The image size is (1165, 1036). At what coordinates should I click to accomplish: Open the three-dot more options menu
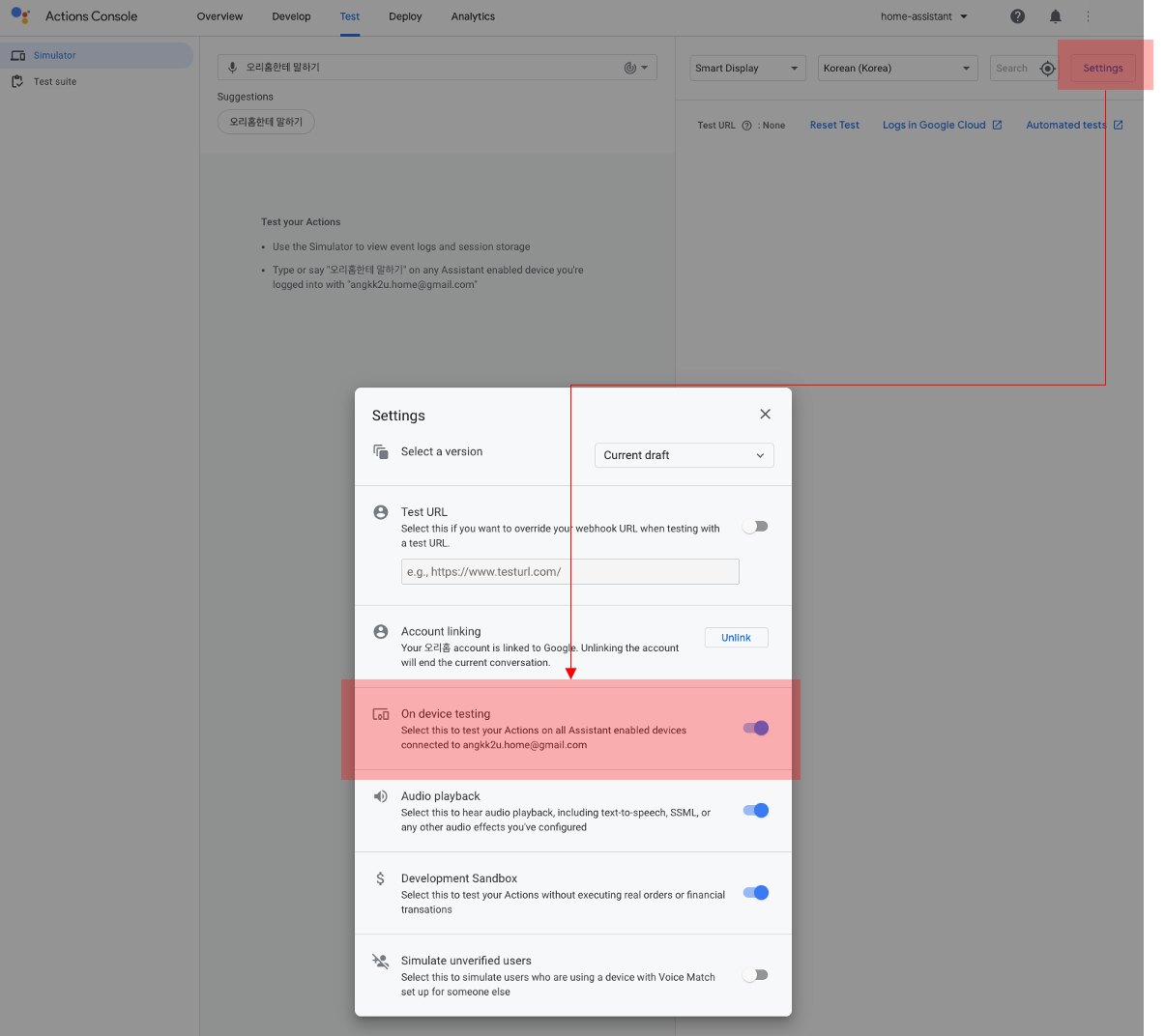point(1089,16)
